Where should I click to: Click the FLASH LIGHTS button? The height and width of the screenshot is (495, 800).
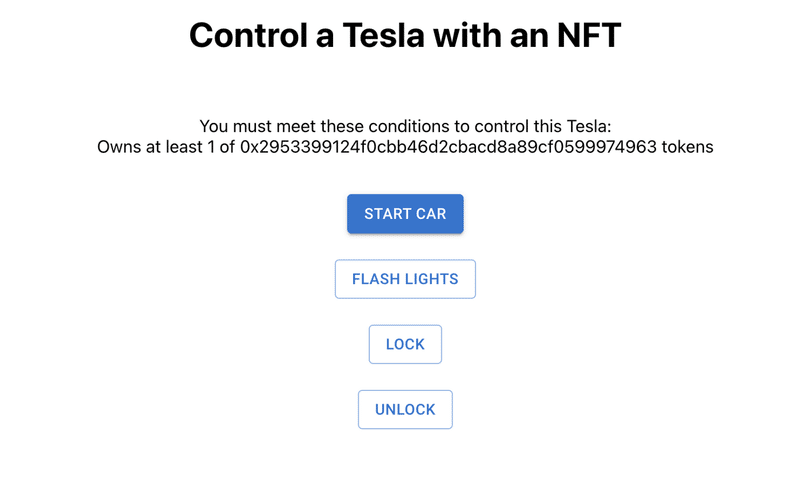click(405, 279)
